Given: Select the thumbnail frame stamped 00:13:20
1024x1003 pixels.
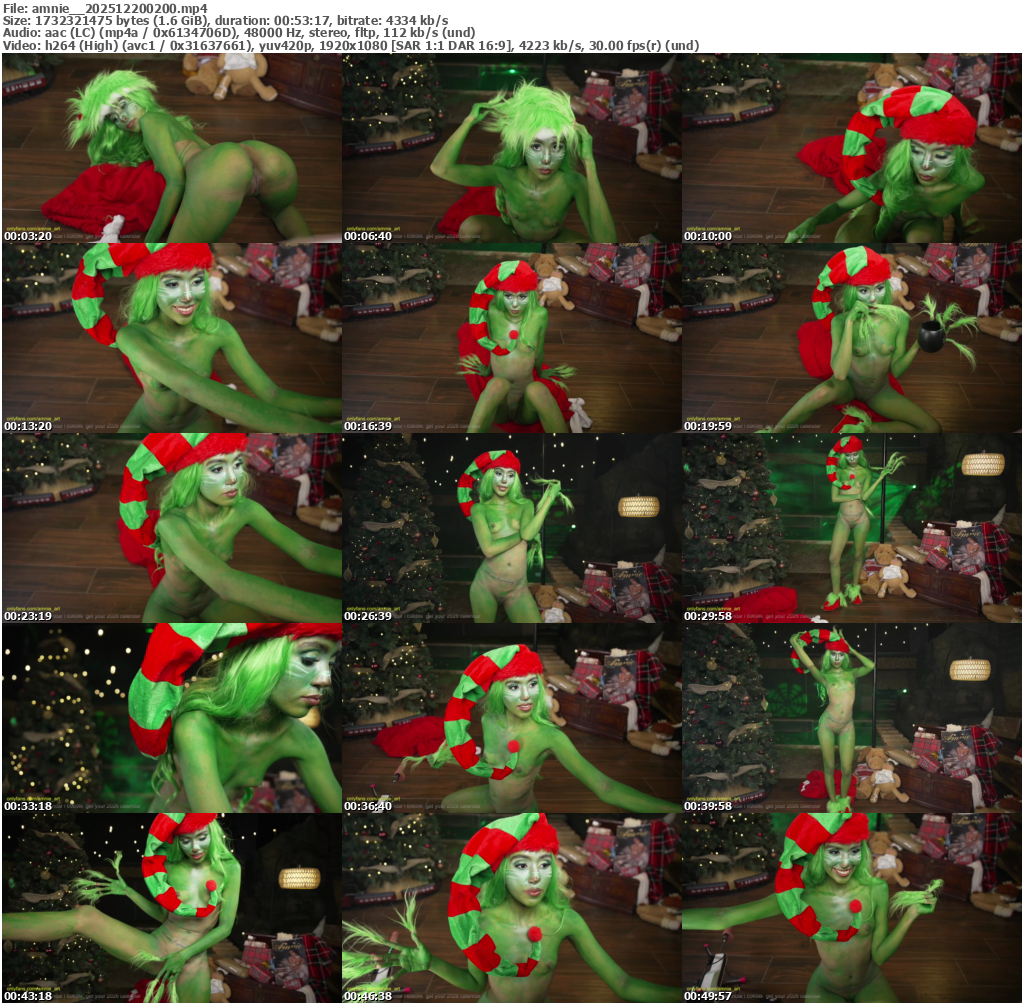Looking at the screenshot, I should pos(172,338).
